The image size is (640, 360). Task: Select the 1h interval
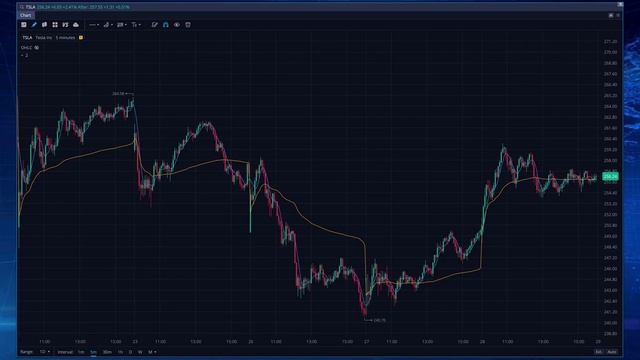[x=120, y=352]
